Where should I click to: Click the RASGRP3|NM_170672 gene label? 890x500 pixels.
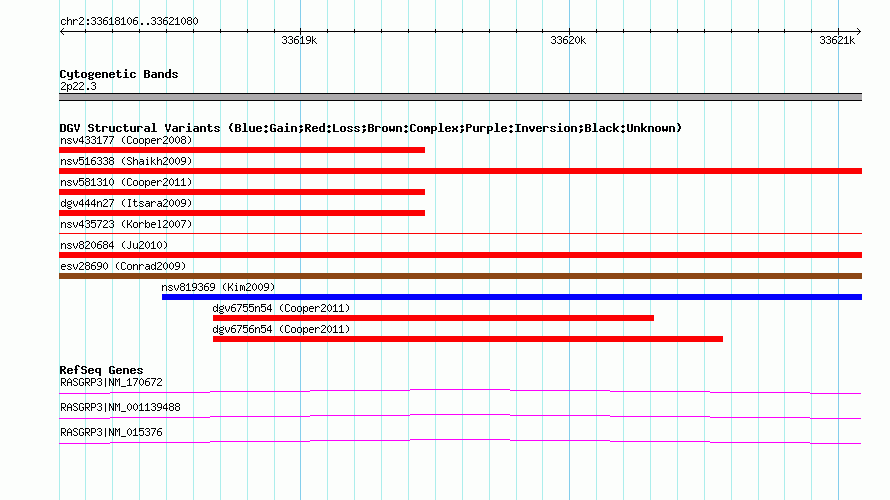tap(111, 383)
